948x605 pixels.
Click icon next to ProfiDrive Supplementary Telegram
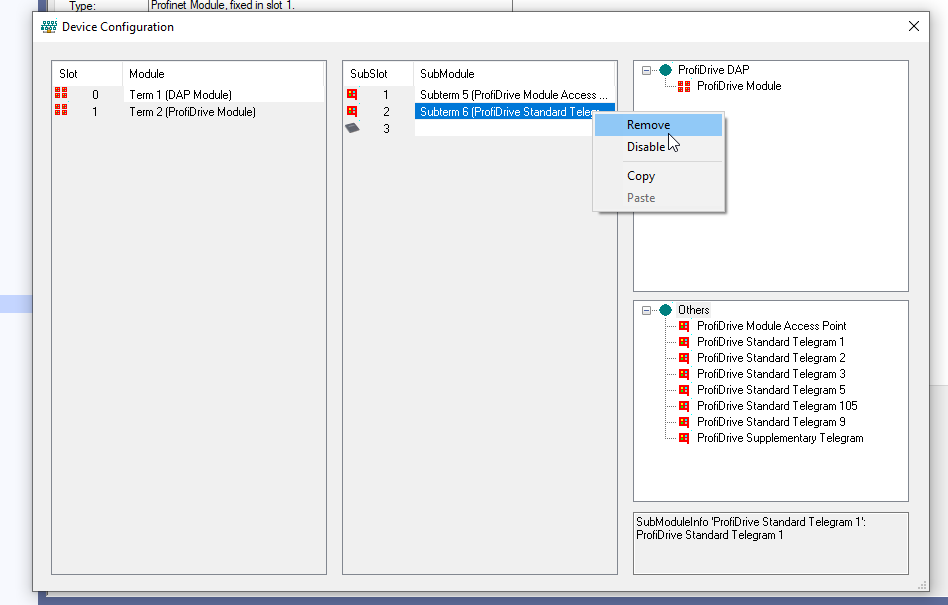(x=684, y=438)
